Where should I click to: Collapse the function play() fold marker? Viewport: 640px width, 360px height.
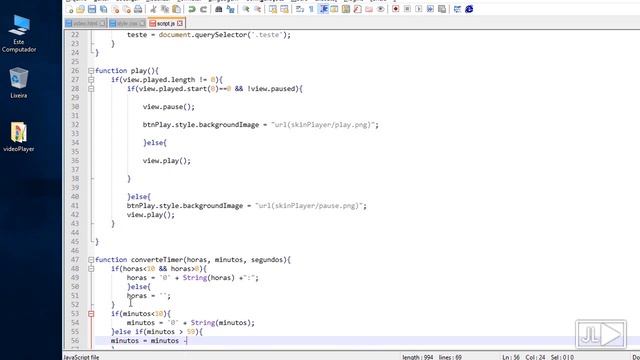coord(91,71)
